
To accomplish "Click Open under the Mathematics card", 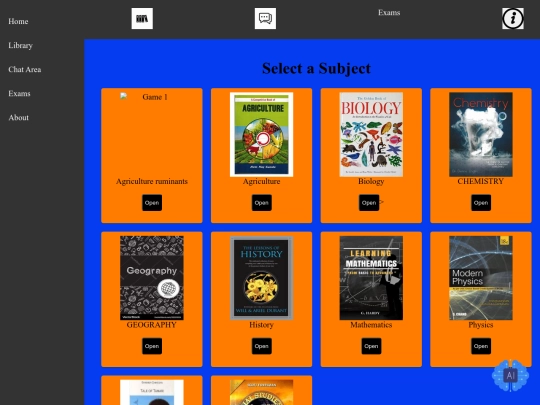I will pyautogui.click(x=371, y=346).
